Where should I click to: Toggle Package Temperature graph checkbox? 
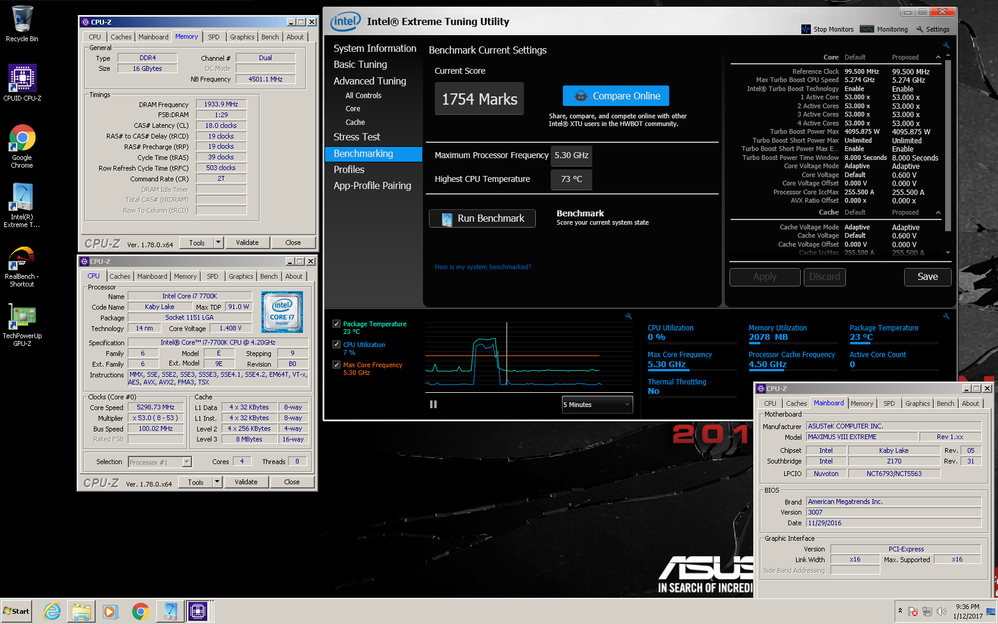click(x=336, y=324)
